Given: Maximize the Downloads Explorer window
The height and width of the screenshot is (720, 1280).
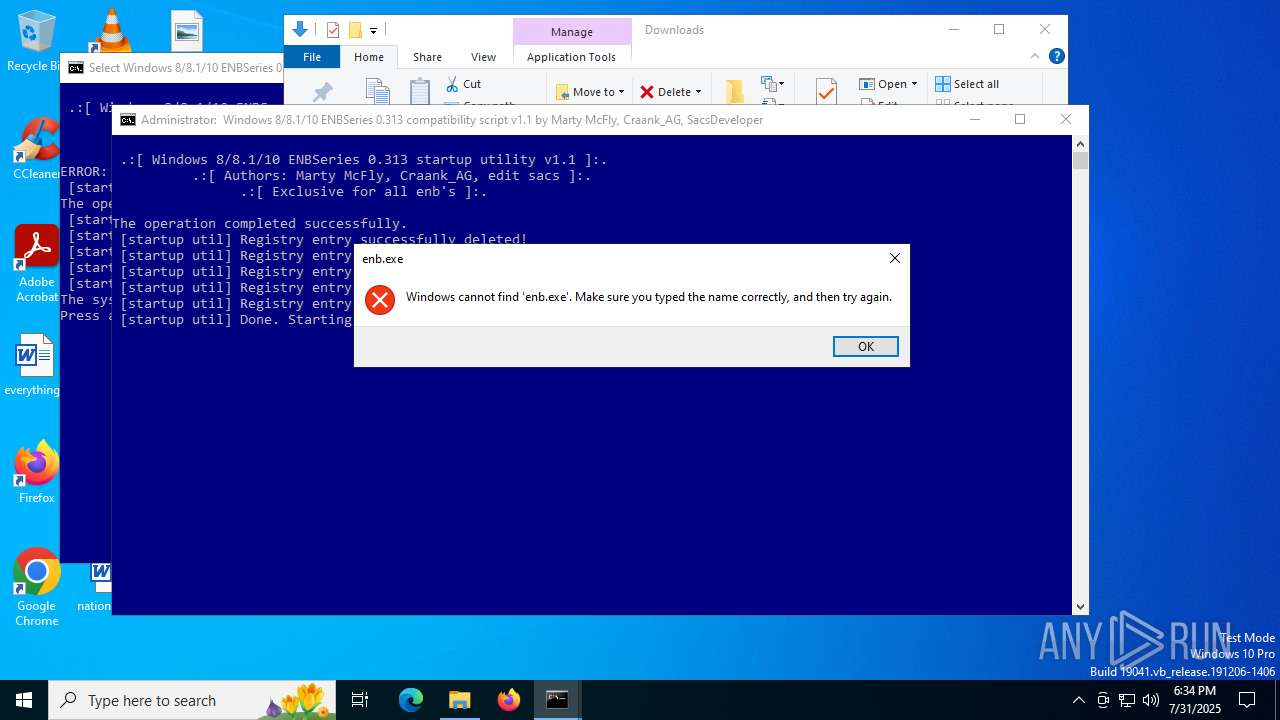Looking at the screenshot, I should (x=999, y=30).
